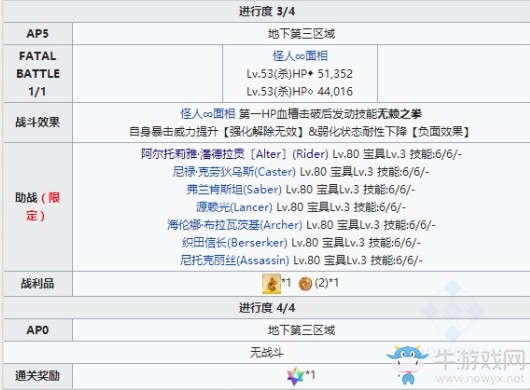
Task: Open the 怪人∞面相 enemy link in the FATAL BATTLE row
Action: 300,56
